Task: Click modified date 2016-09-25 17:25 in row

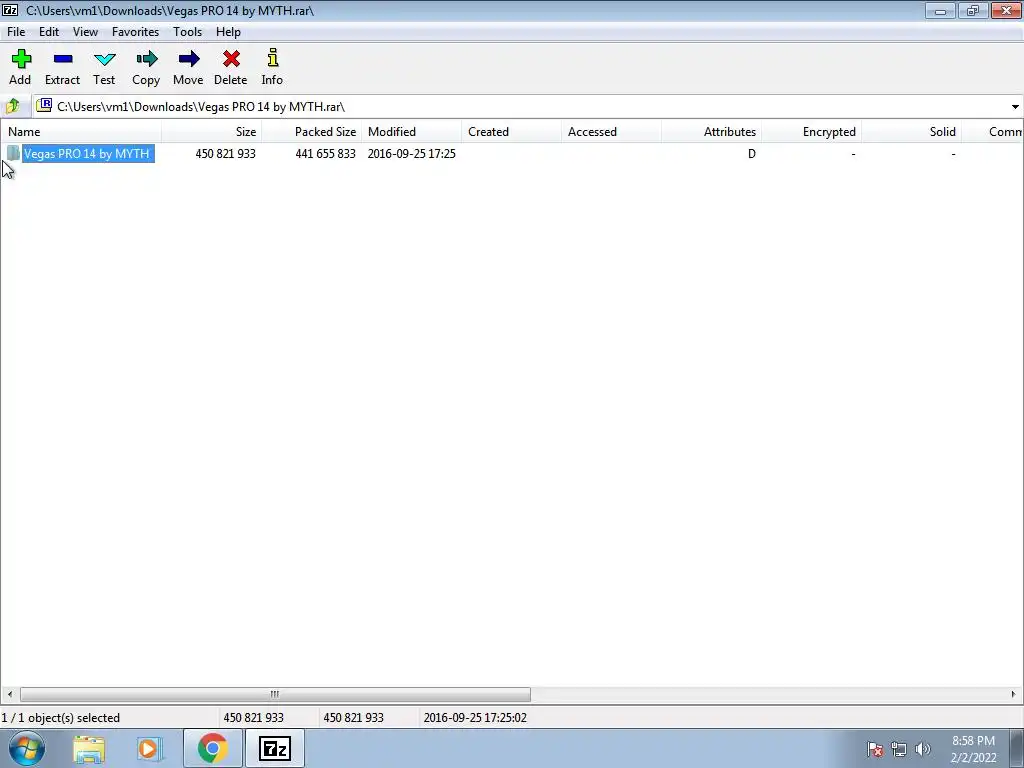Action: (x=411, y=153)
